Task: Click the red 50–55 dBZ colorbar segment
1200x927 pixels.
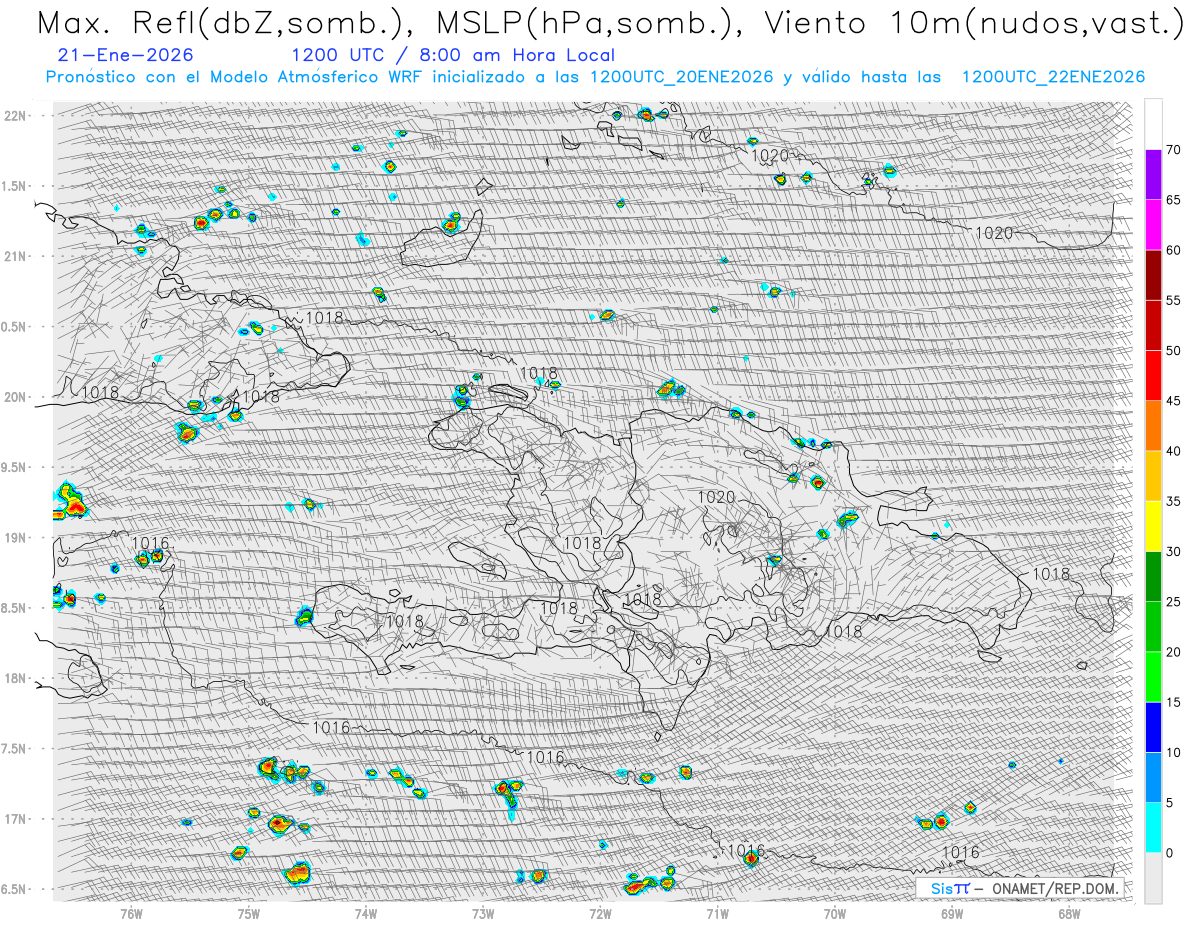Action: click(1153, 325)
